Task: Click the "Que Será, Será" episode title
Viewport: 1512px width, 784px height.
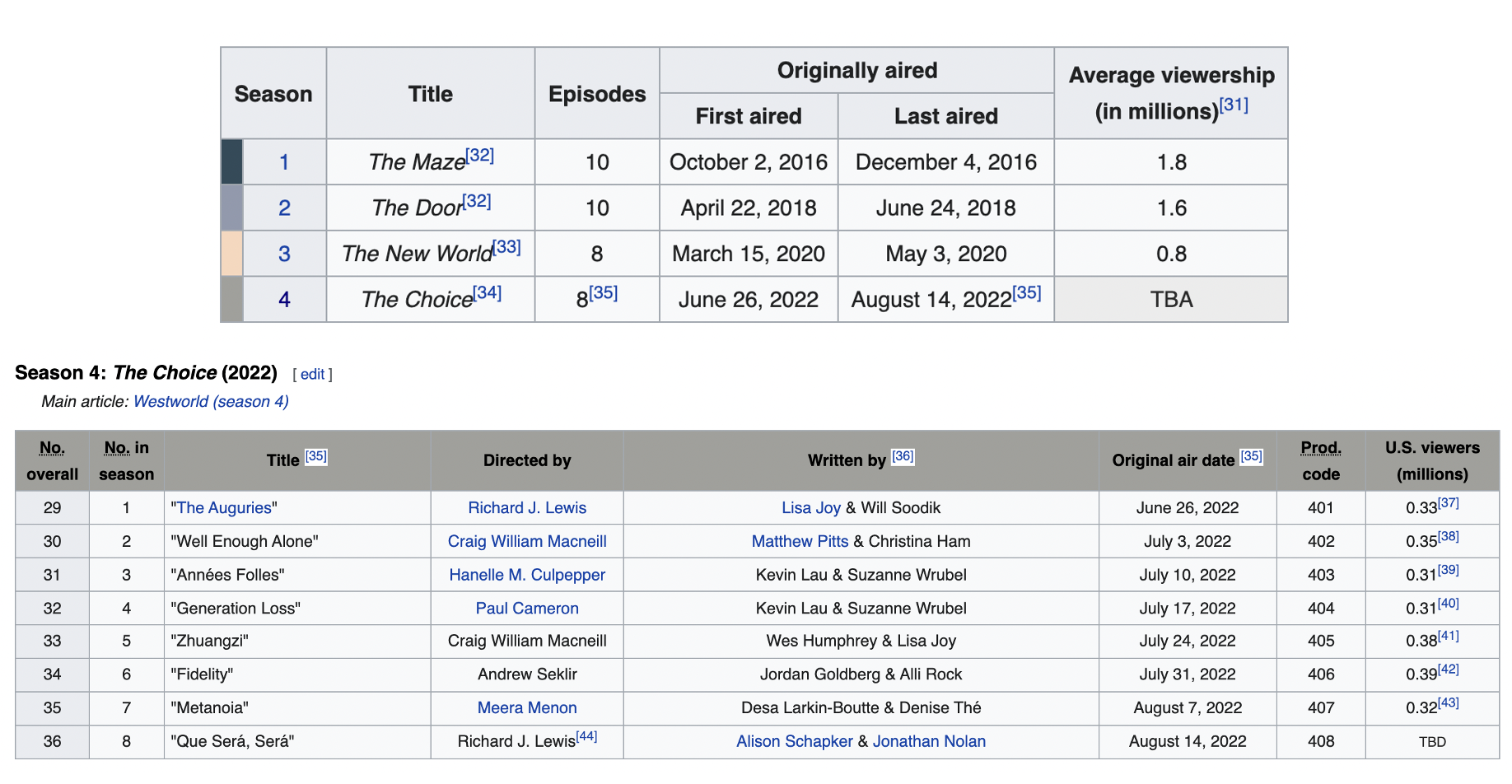Action: coord(232,742)
